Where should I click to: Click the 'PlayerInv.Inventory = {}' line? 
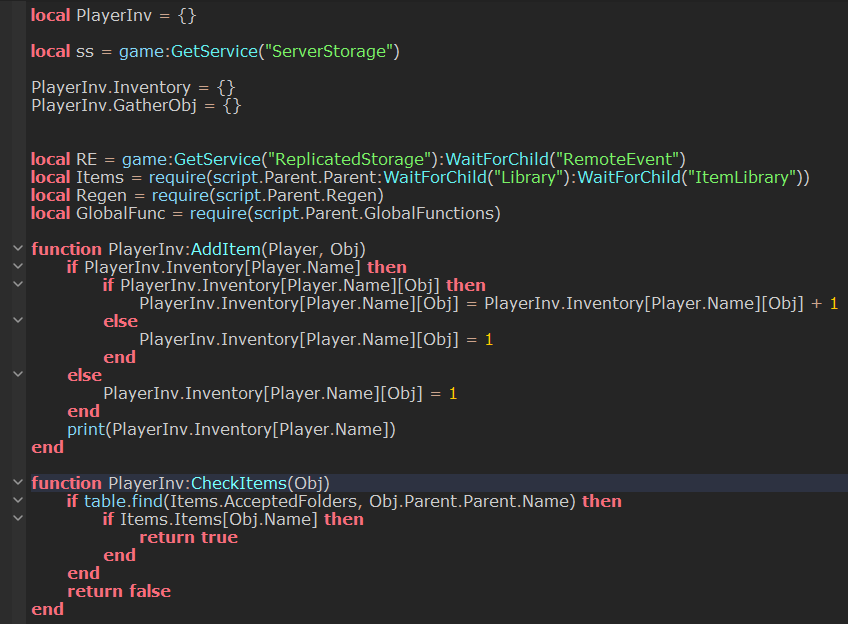pos(133,87)
